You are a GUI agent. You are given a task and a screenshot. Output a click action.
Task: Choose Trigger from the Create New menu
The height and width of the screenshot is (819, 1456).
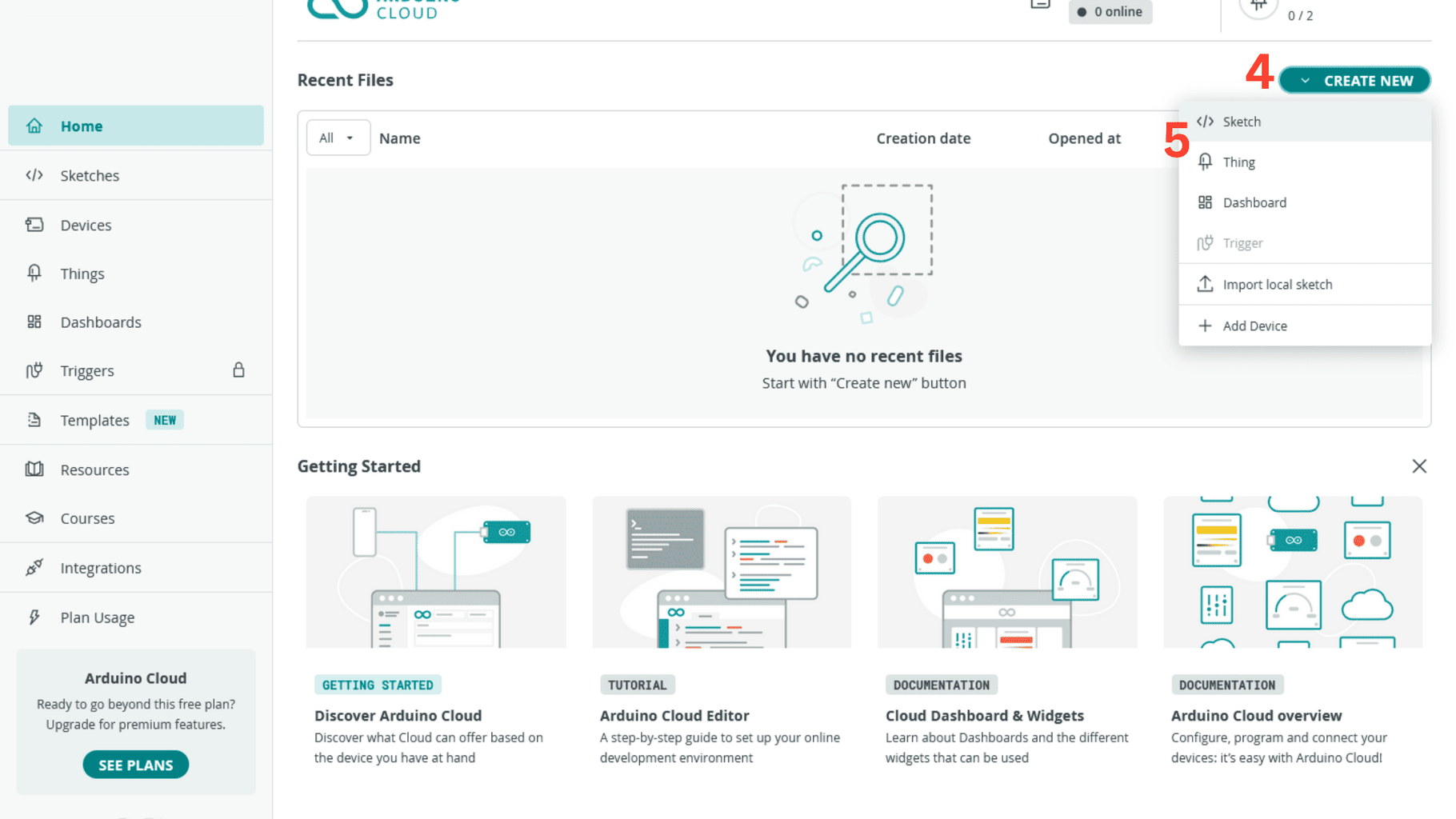(1305, 243)
